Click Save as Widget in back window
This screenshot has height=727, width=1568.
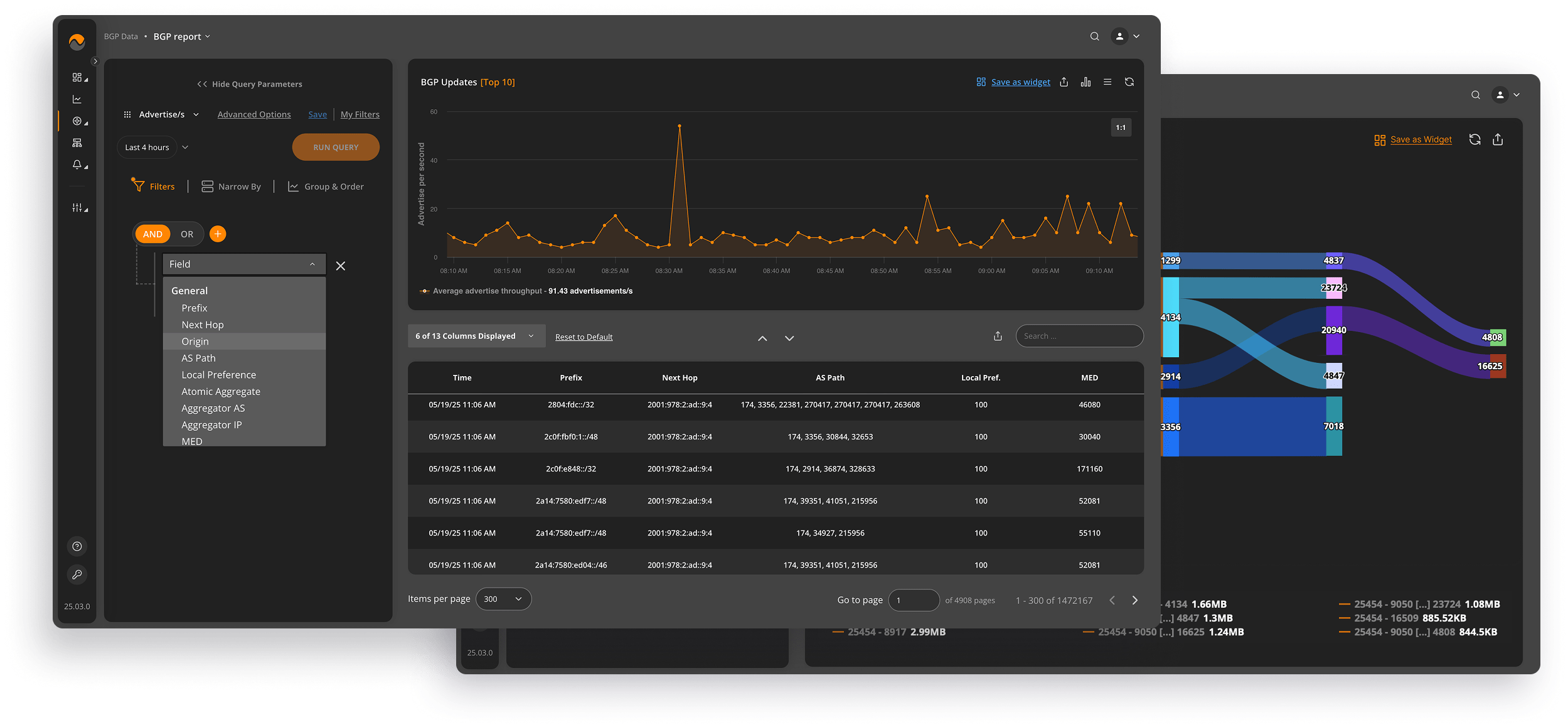(x=1421, y=139)
